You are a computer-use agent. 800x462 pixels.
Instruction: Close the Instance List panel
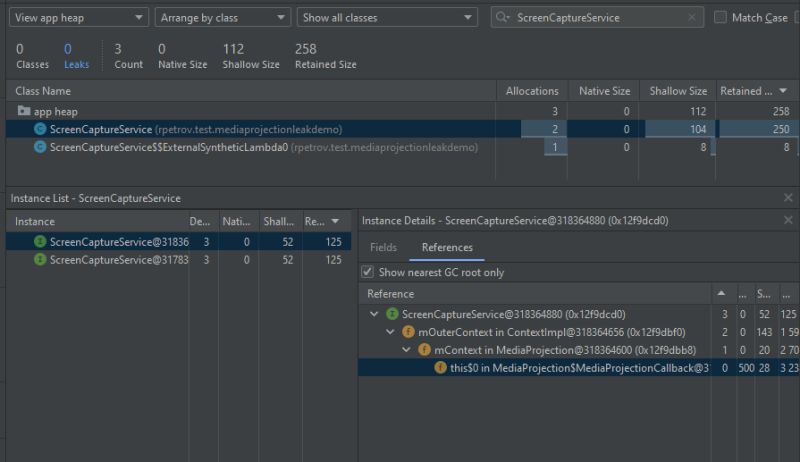(788, 198)
